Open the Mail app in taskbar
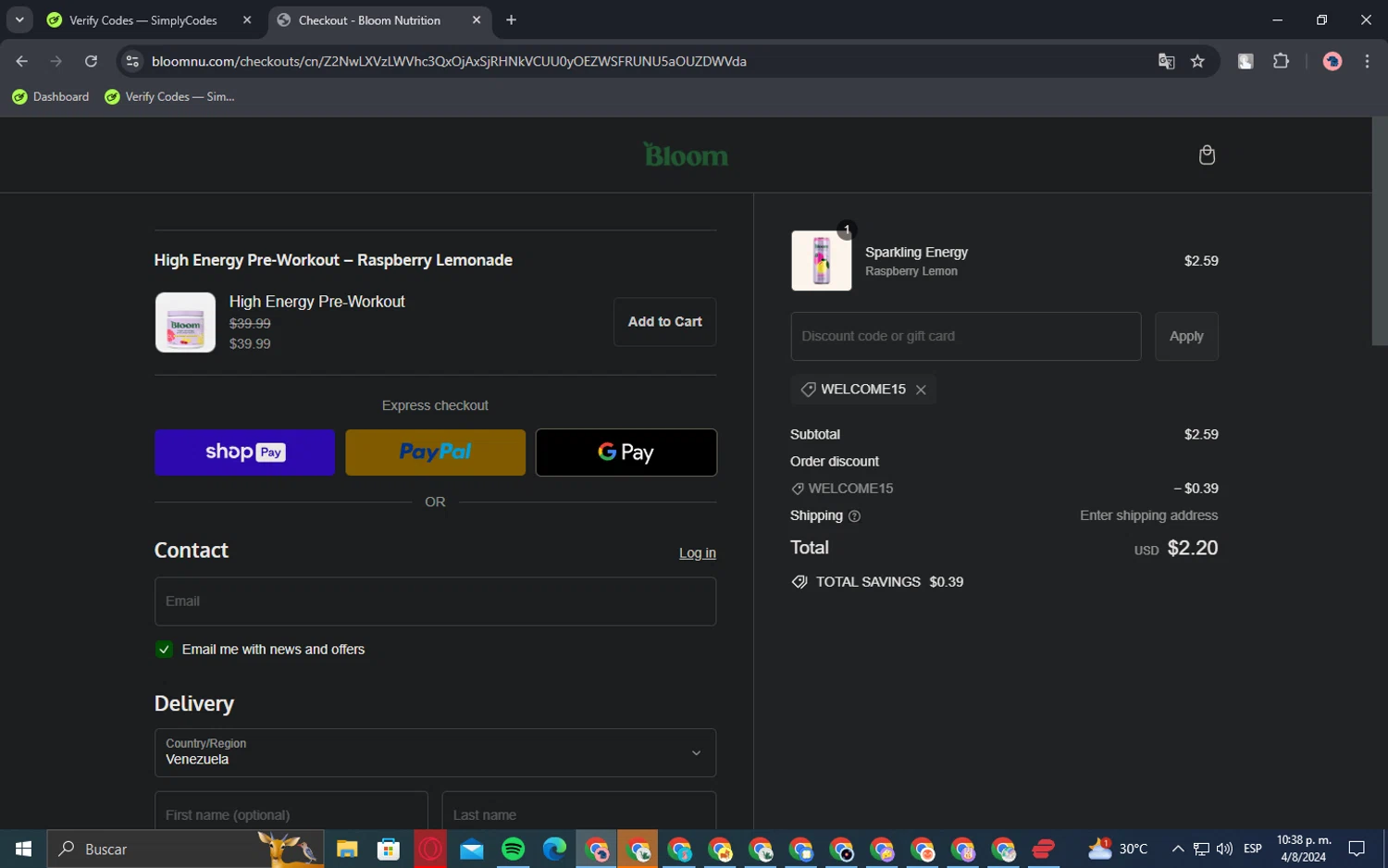Viewport: 1388px width, 868px height. click(472, 849)
